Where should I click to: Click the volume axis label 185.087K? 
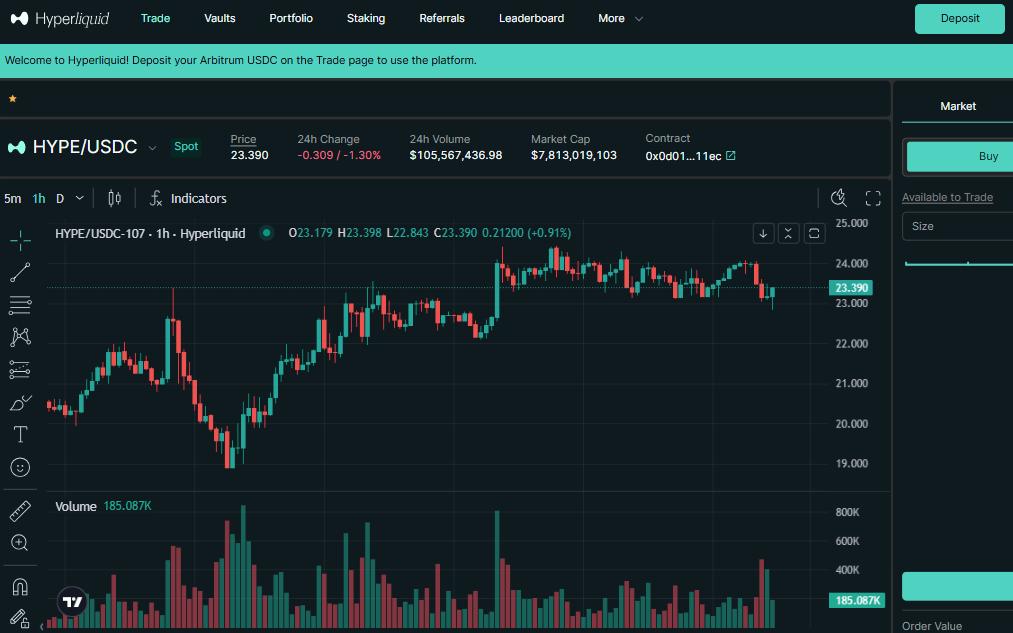(857, 600)
